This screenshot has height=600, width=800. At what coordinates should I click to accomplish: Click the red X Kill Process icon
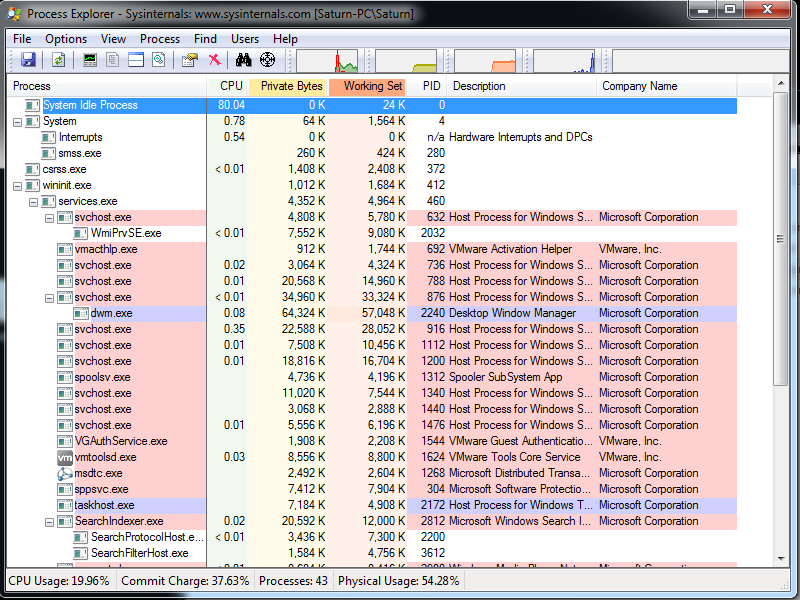coord(214,60)
